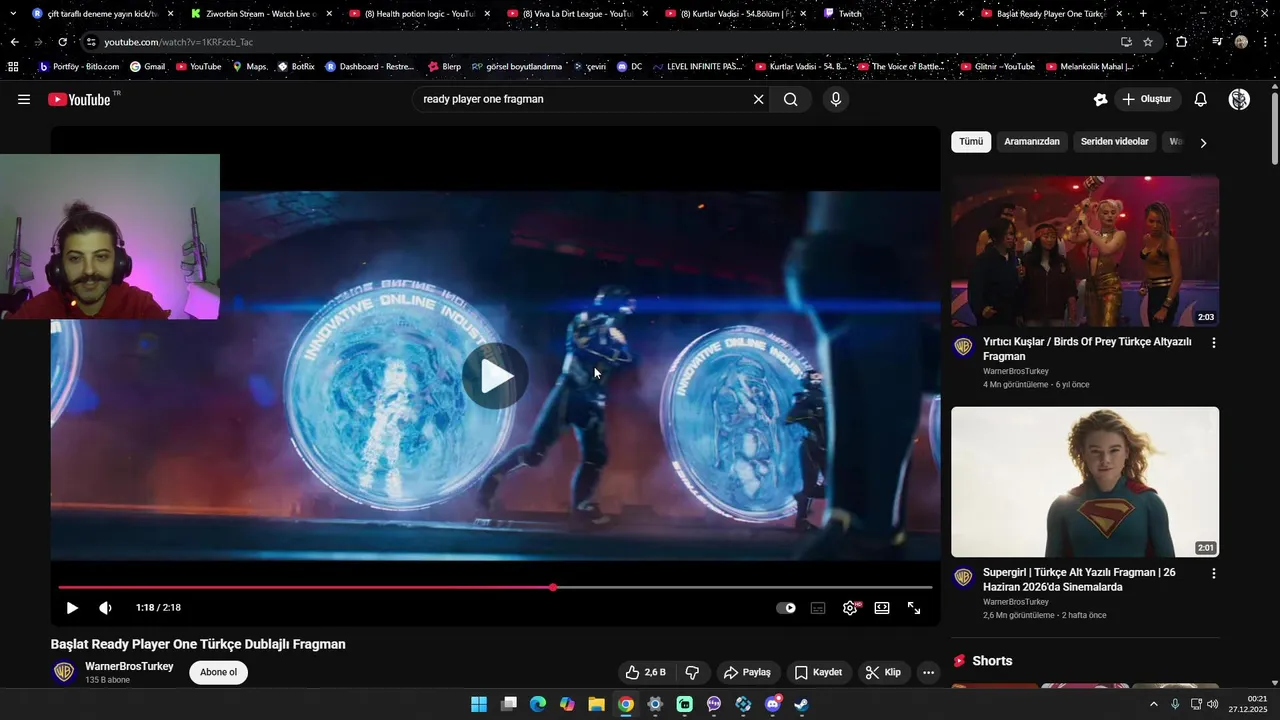Image resolution: width=1280 pixels, height=720 pixels.
Task: Click the small play button in the player bar
Action: (72, 608)
